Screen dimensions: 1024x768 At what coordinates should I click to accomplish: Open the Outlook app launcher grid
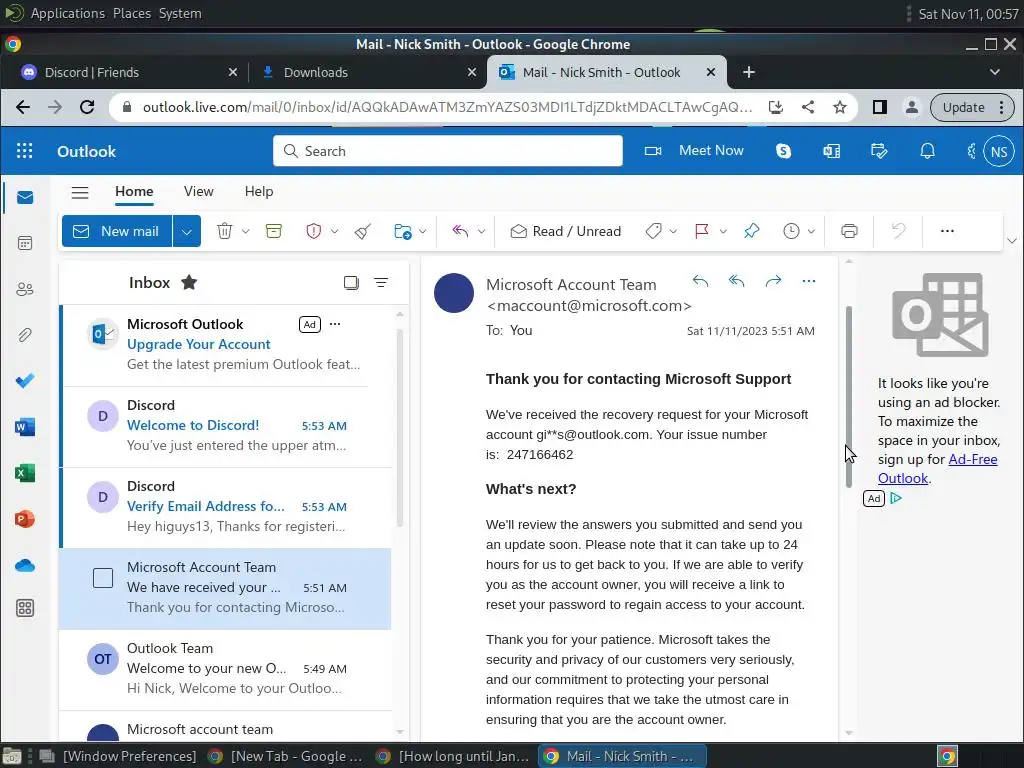tap(24, 151)
